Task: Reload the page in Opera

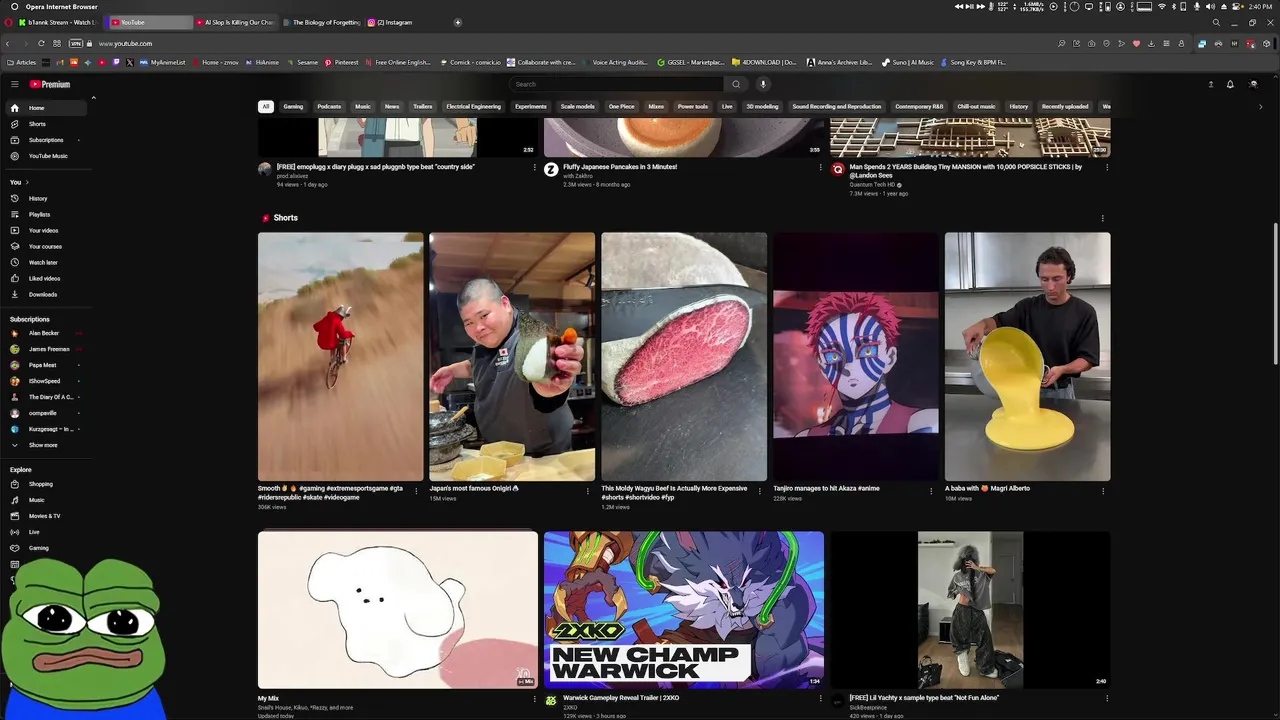Action: (x=41, y=43)
